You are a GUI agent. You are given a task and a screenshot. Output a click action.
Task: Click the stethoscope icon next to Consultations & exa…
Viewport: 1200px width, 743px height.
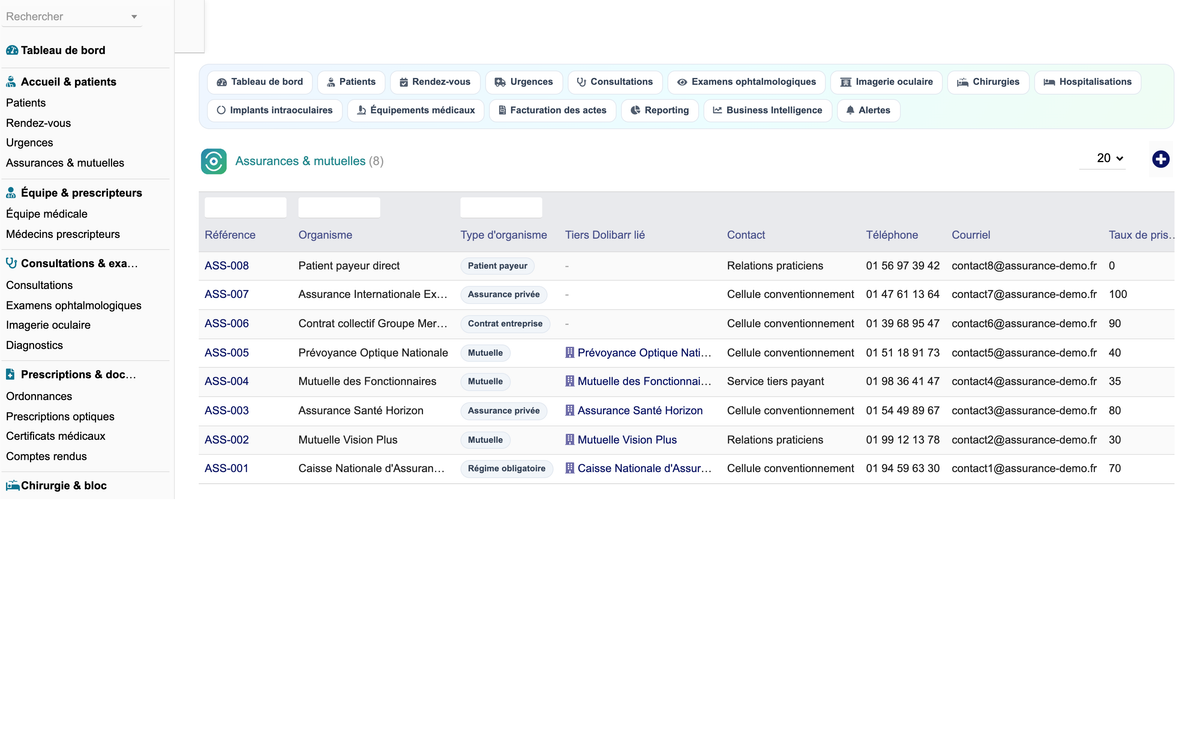pos(11,264)
